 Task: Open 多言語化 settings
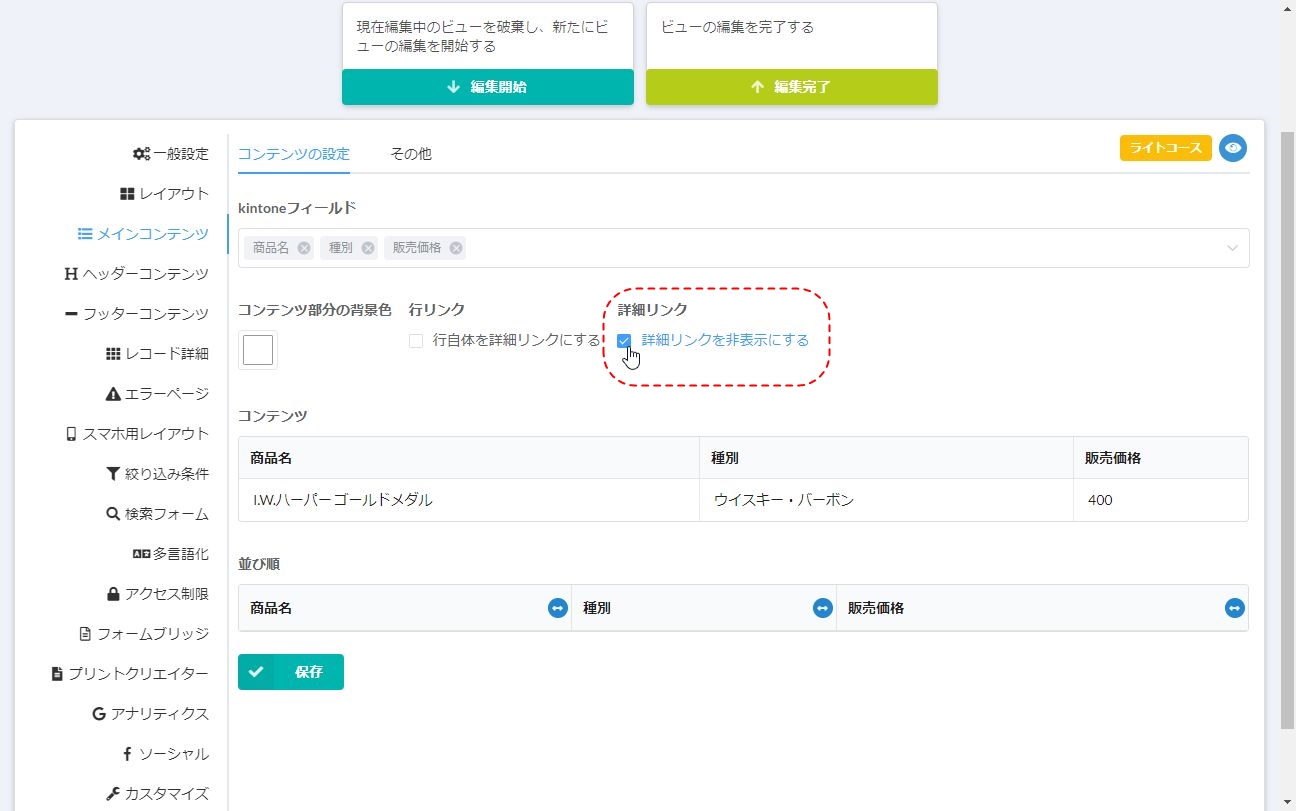point(171,554)
